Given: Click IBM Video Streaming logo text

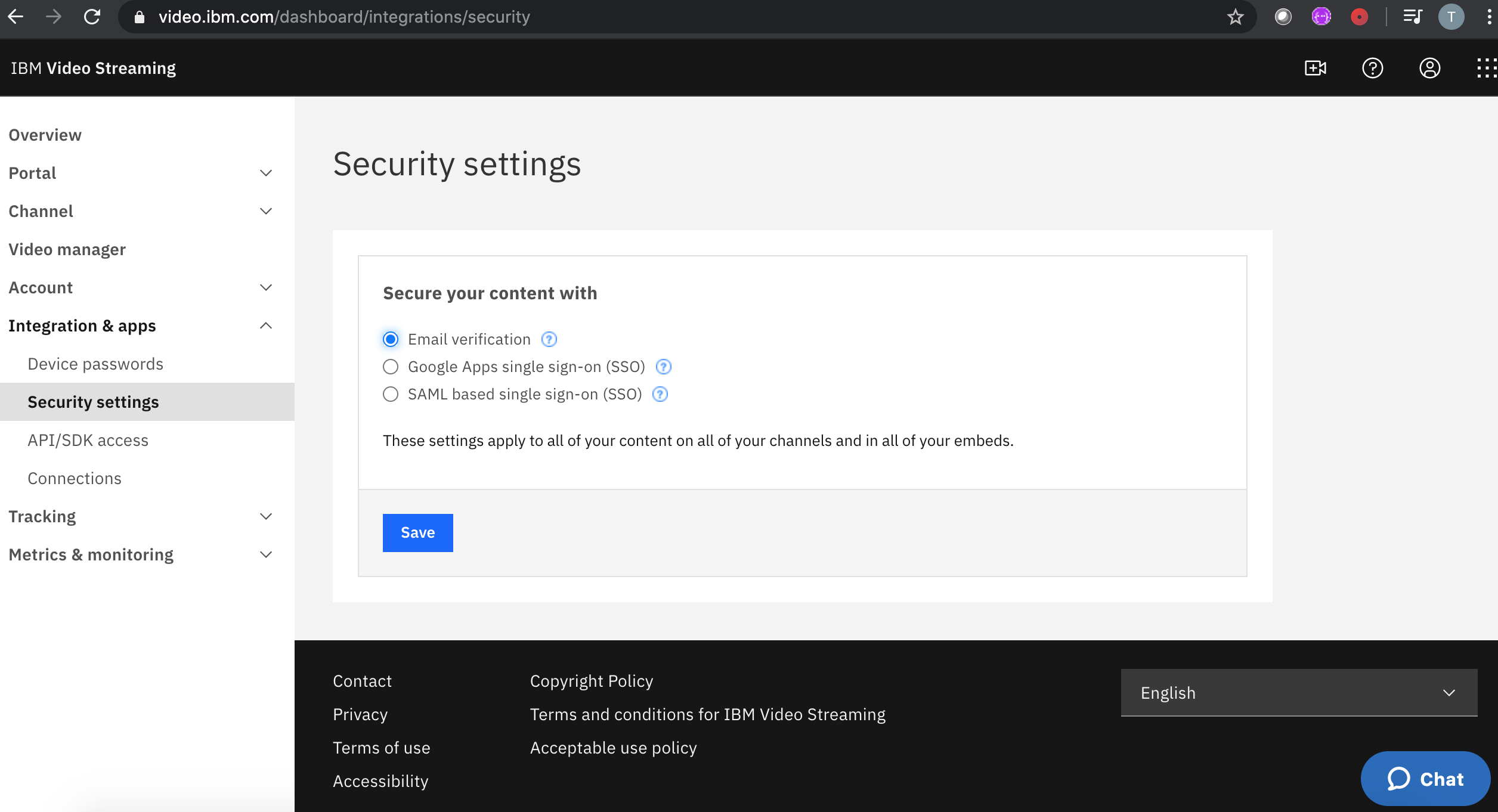Looking at the screenshot, I should click(94, 68).
